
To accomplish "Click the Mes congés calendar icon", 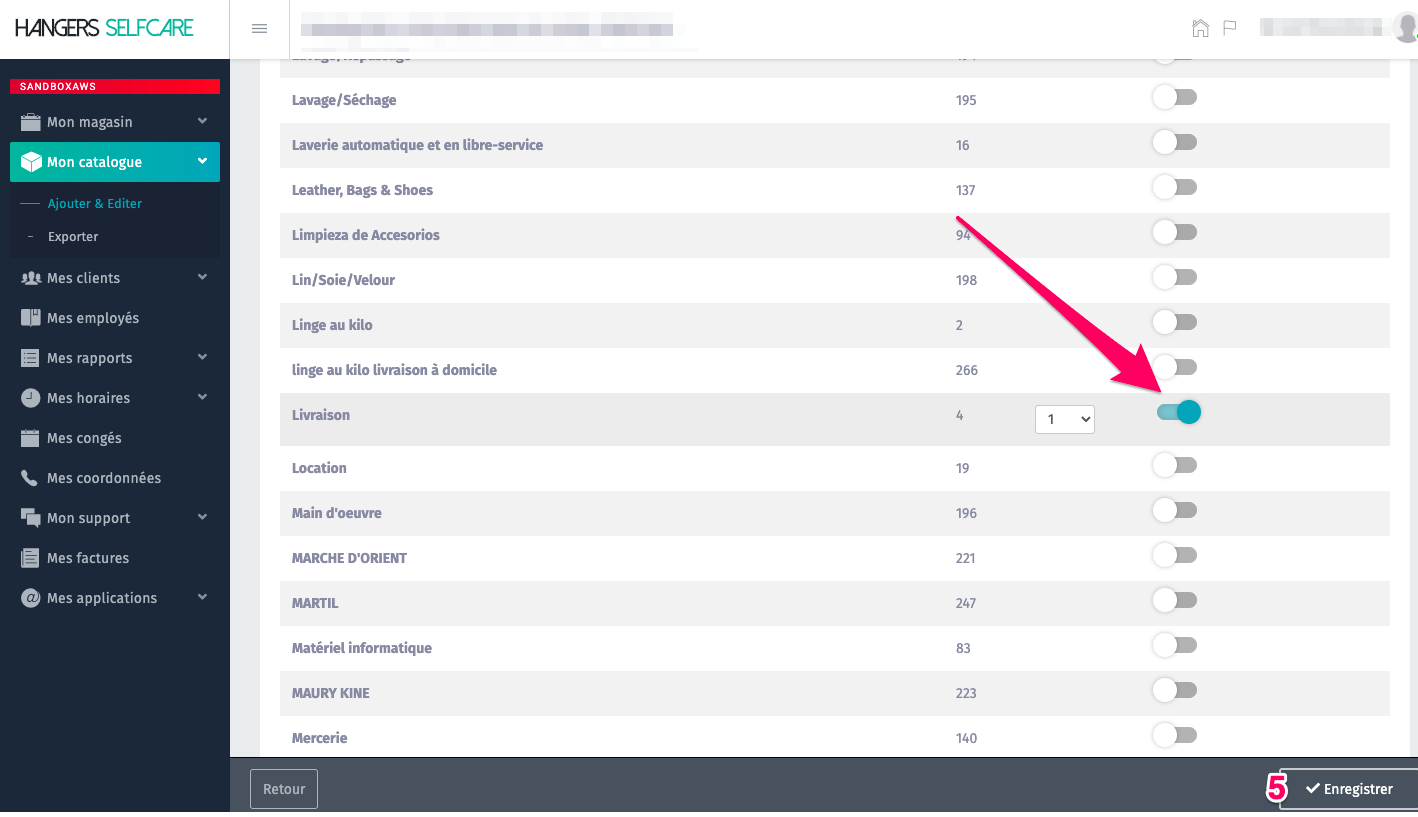I will 30,438.
